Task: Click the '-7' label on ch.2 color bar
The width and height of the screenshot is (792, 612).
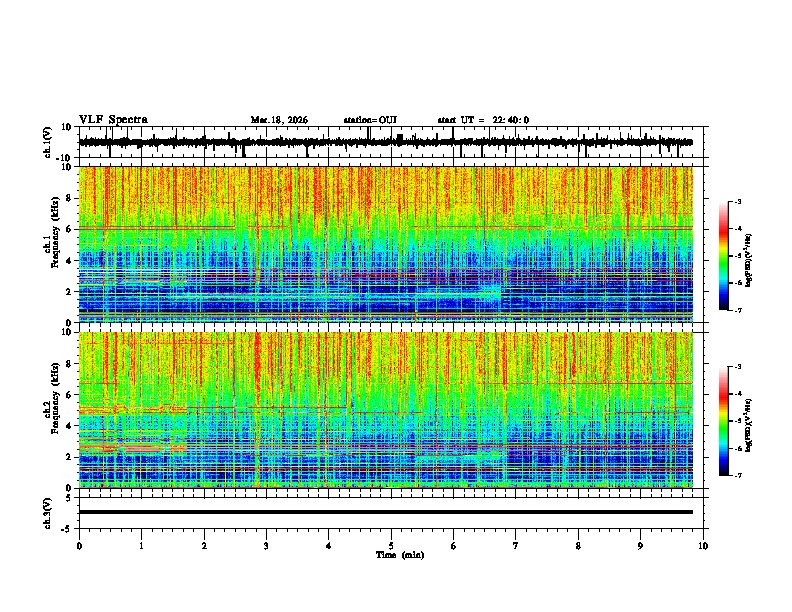Action: (737, 476)
